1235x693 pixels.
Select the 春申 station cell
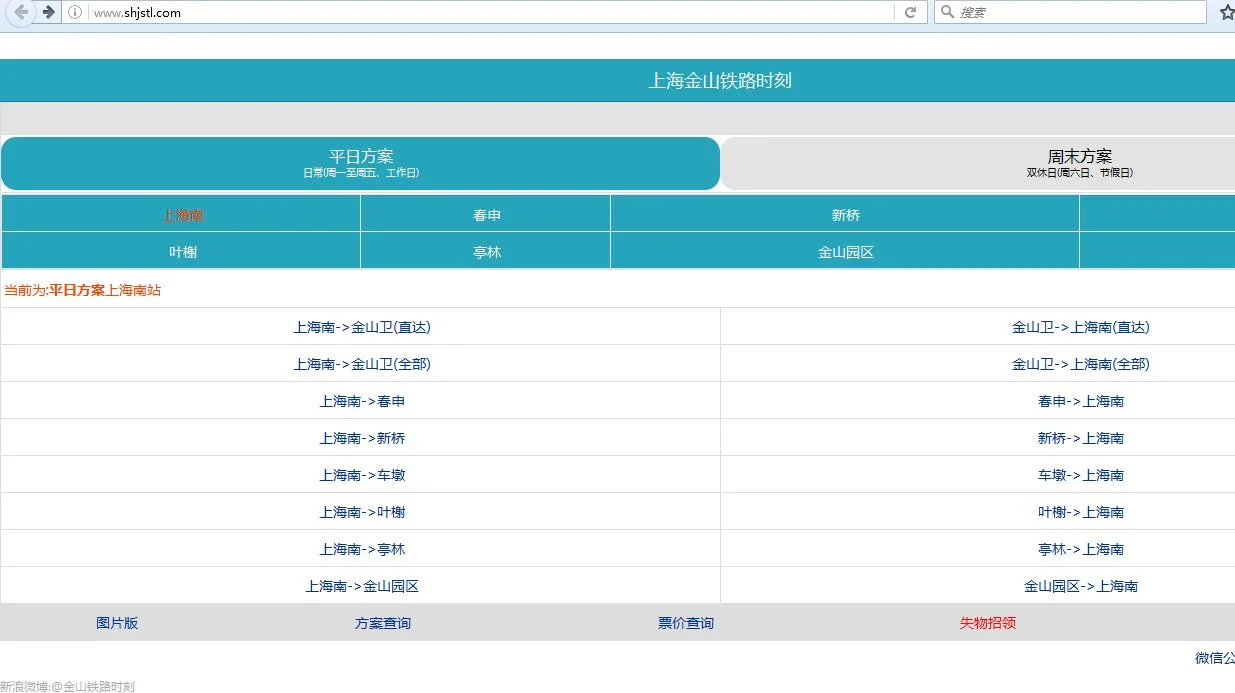[x=486, y=215]
